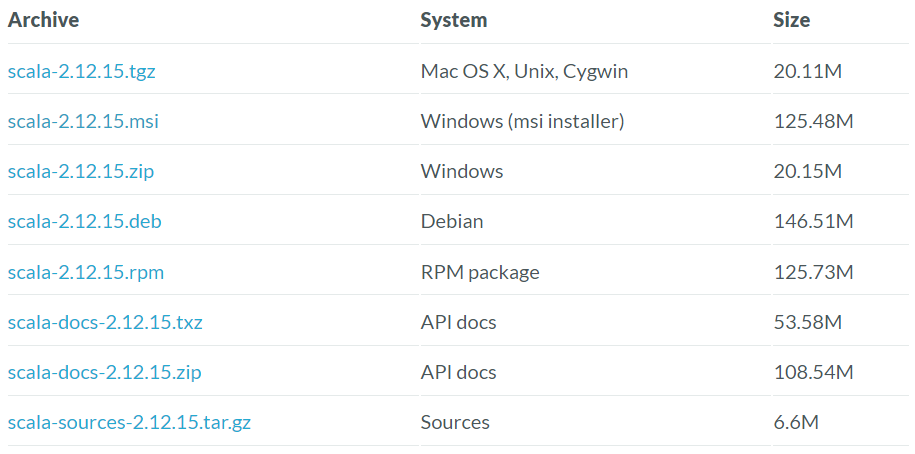The height and width of the screenshot is (454, 915).
Task: Select the 'Windows (msi installer)' cell
Action: 522,122
